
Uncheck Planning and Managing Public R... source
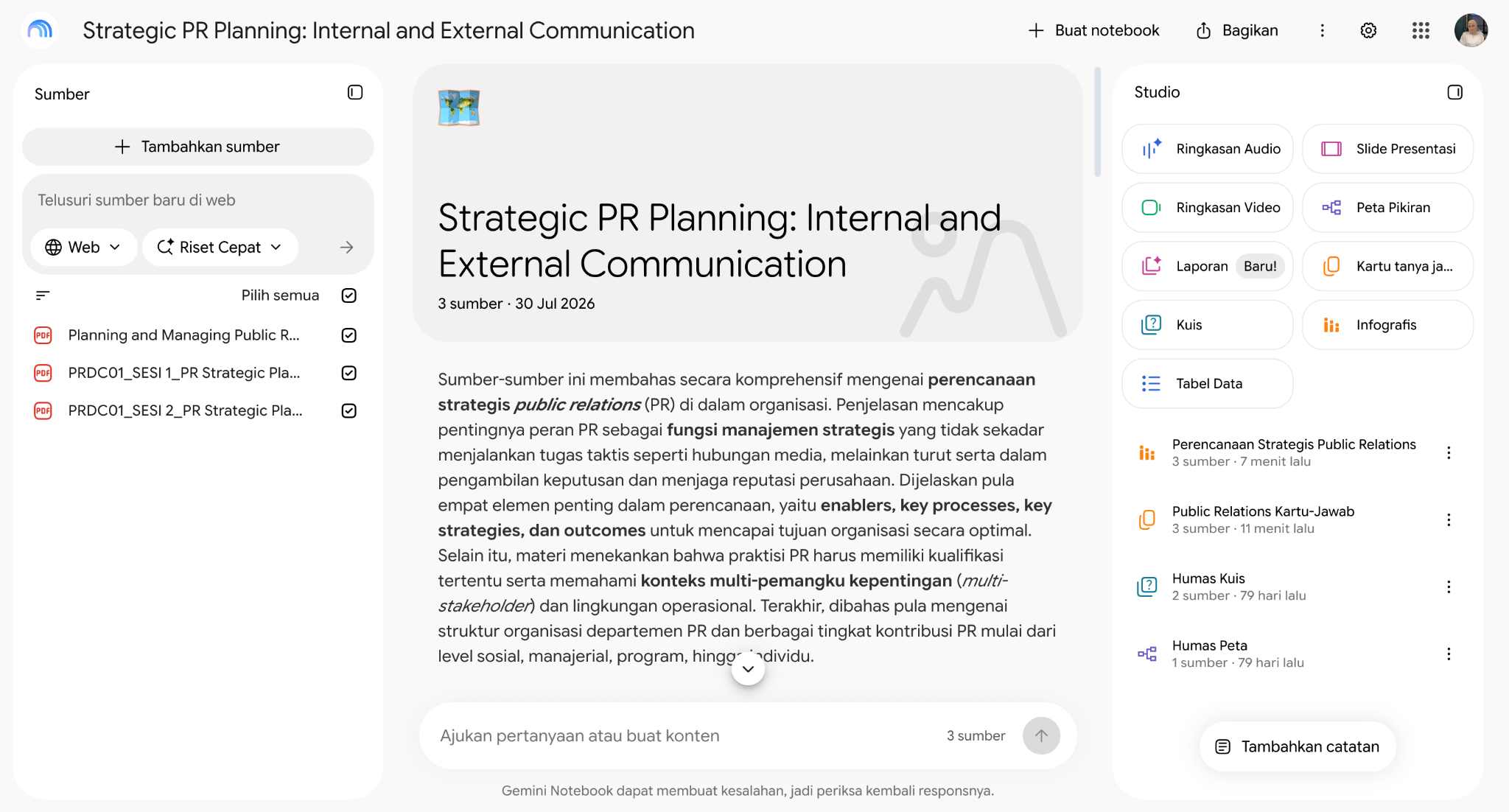[x=349, y=335]
